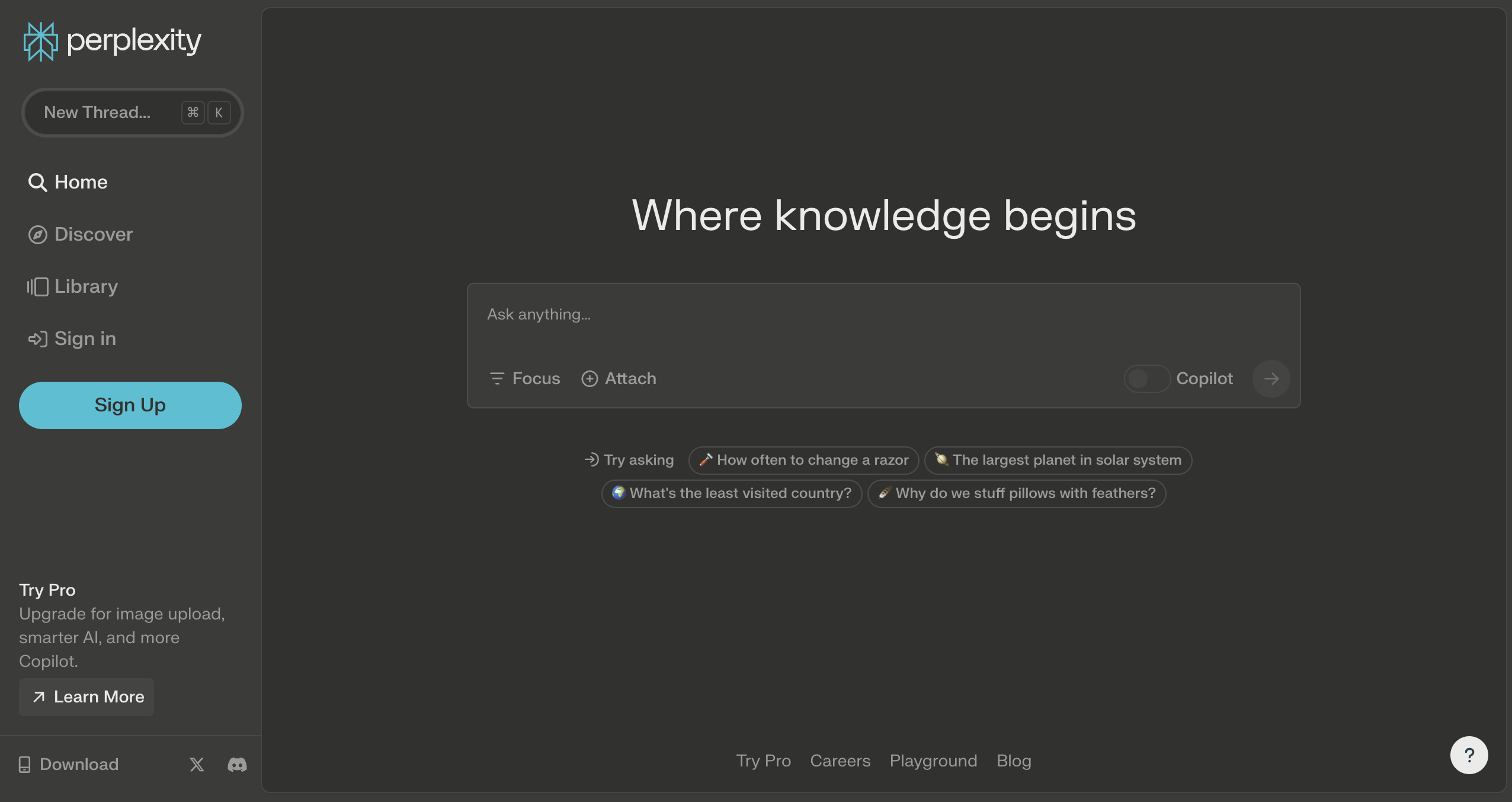Open New Thread search box
Viewport: 1512px width, 802px height.
[x=133, y=113]
